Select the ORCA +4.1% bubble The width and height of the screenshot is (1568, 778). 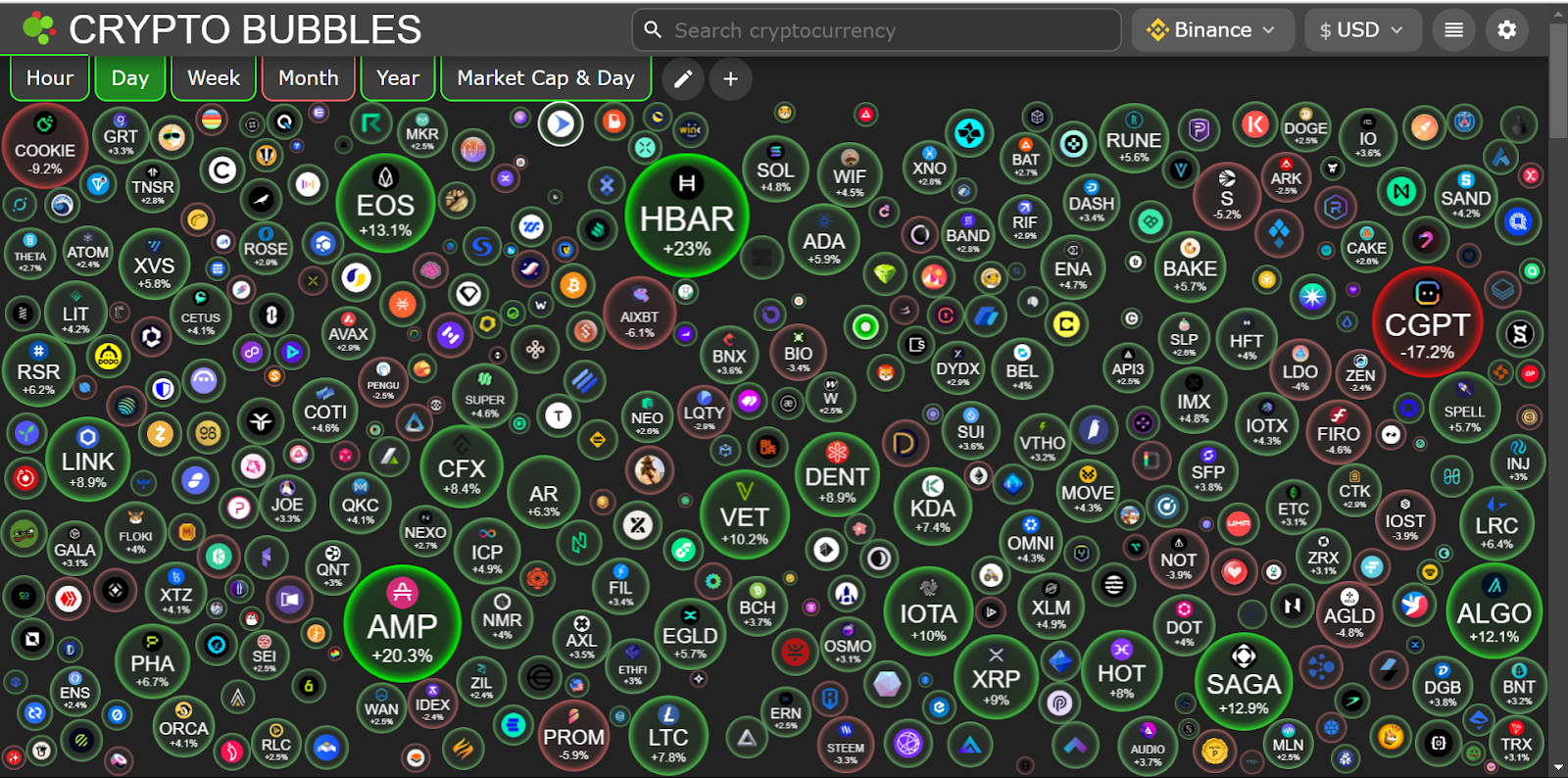(x=183, y=726)
